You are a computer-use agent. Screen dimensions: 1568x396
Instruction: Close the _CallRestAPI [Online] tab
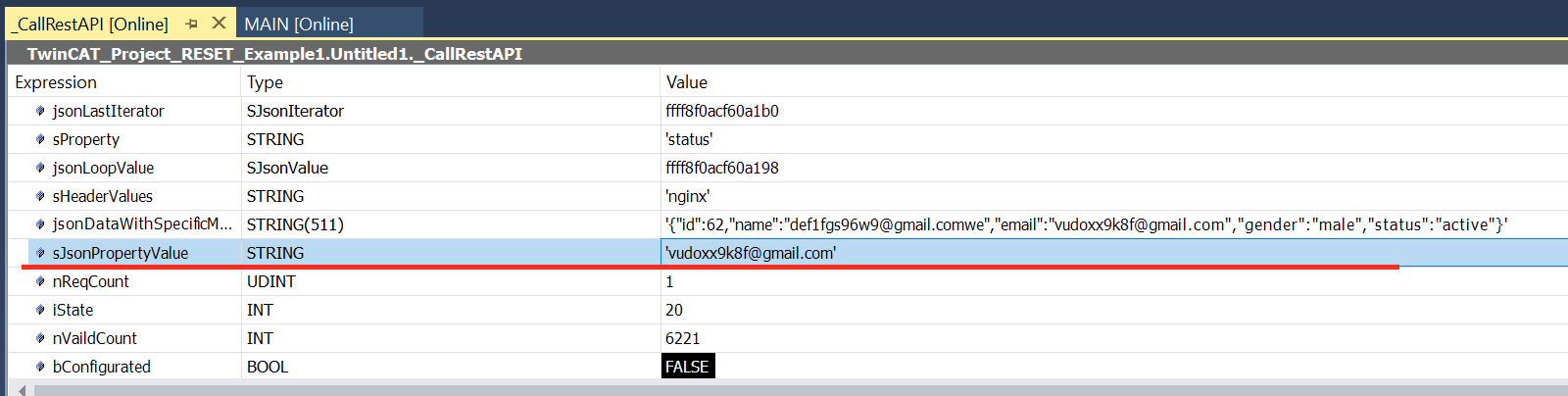(219, 23)
